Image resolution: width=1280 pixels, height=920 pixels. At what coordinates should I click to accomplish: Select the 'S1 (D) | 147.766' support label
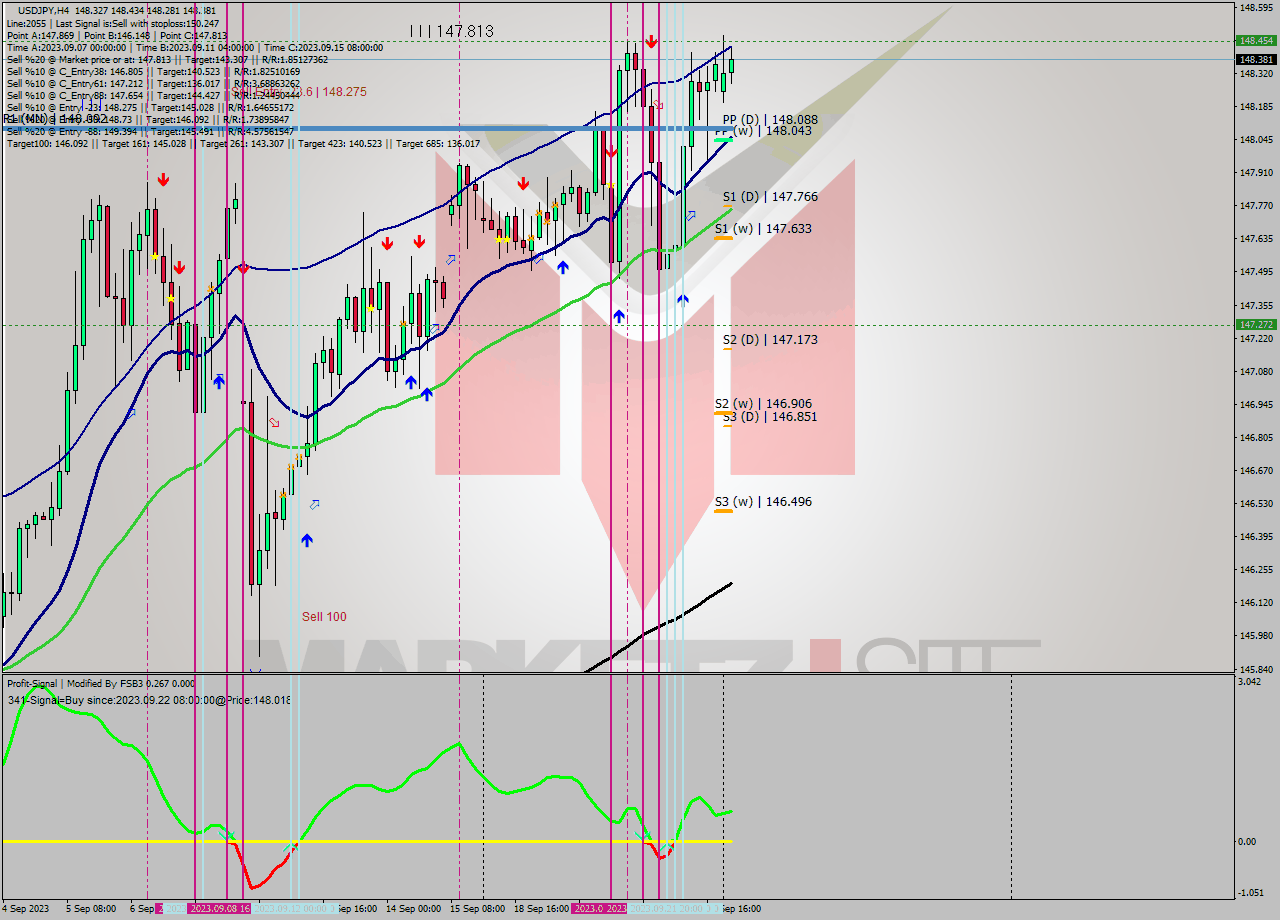(770, 197)
